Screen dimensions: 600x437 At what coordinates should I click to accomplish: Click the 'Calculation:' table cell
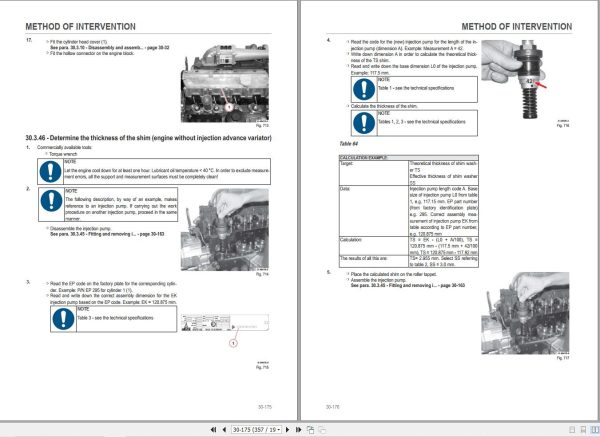click(x=374, y=246)
